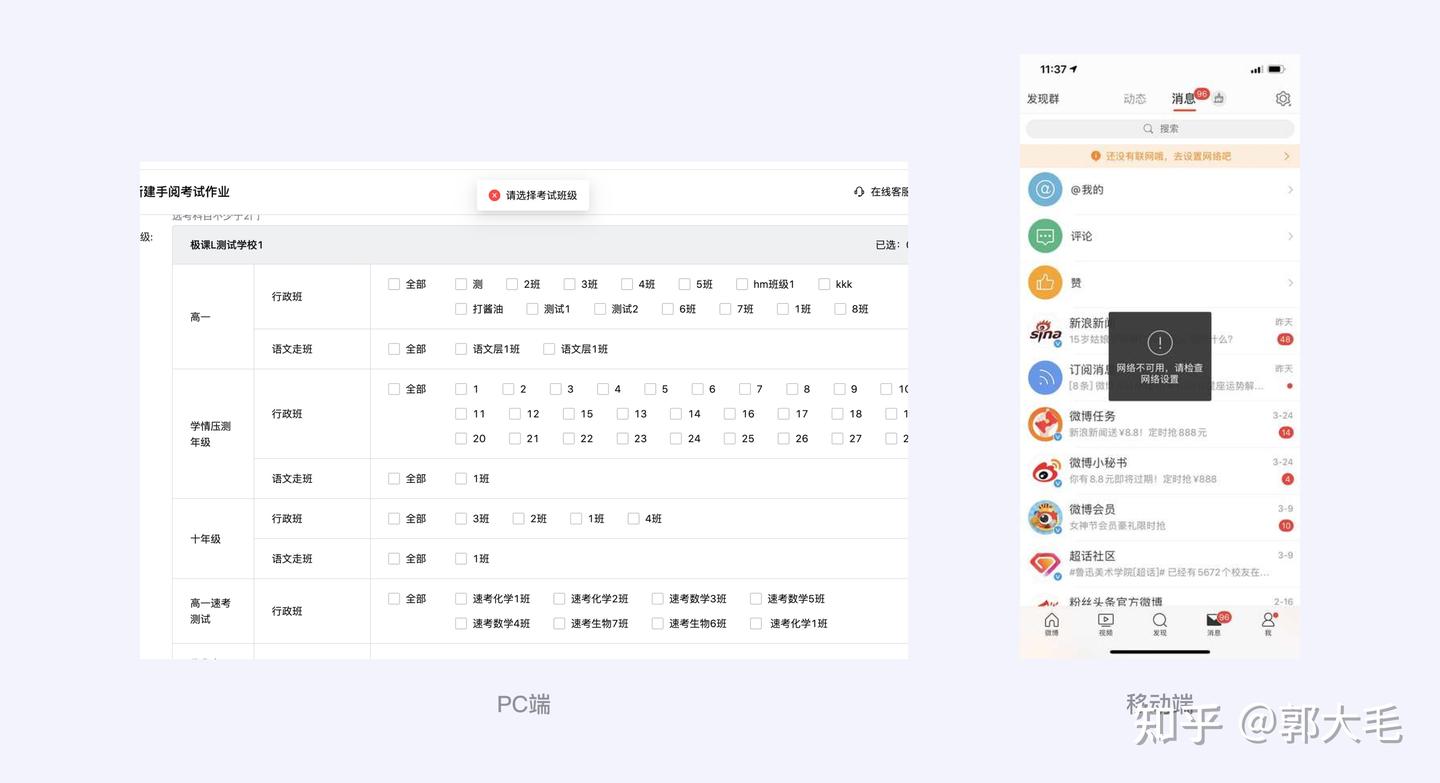
Task: Click 极课L测试学校1 school header
Action: click(227, 245)
